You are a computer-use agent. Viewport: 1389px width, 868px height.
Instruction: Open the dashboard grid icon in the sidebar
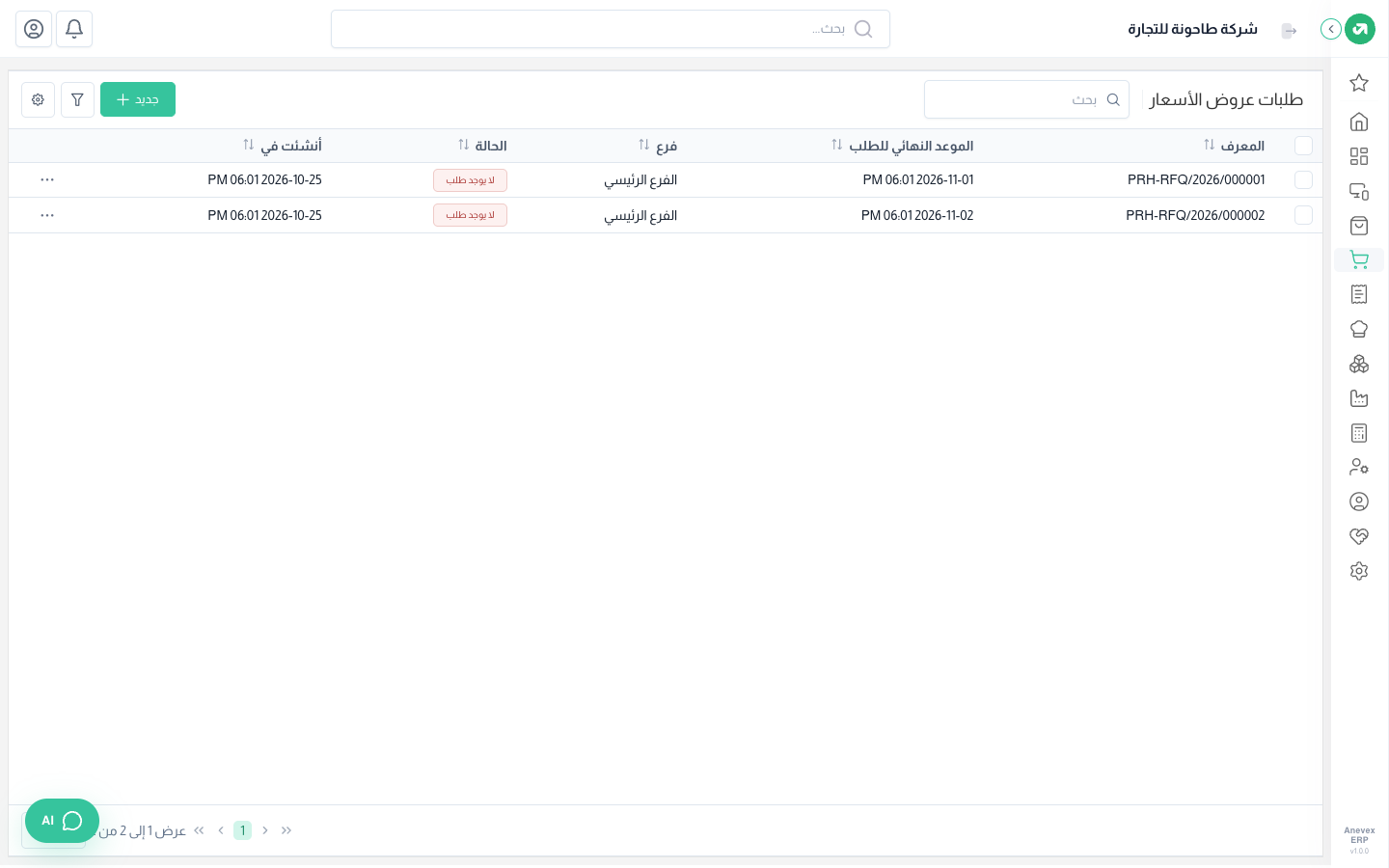pyautogui.click(x=1359, y=156)
